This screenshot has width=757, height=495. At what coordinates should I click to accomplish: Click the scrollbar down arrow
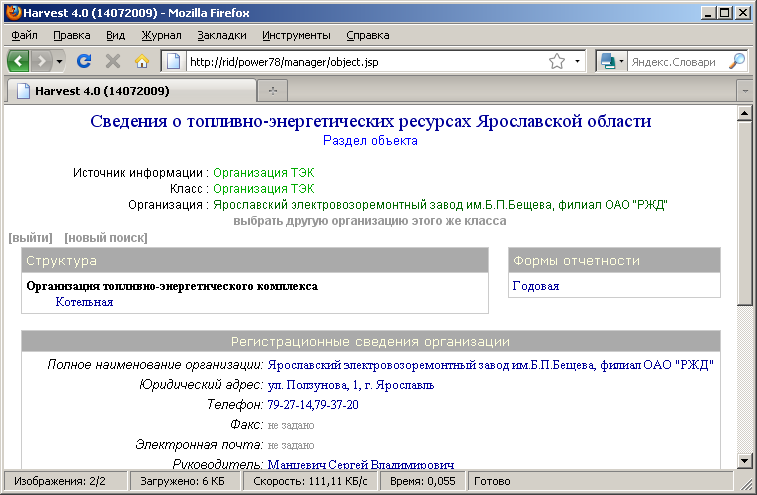(744, 461)
